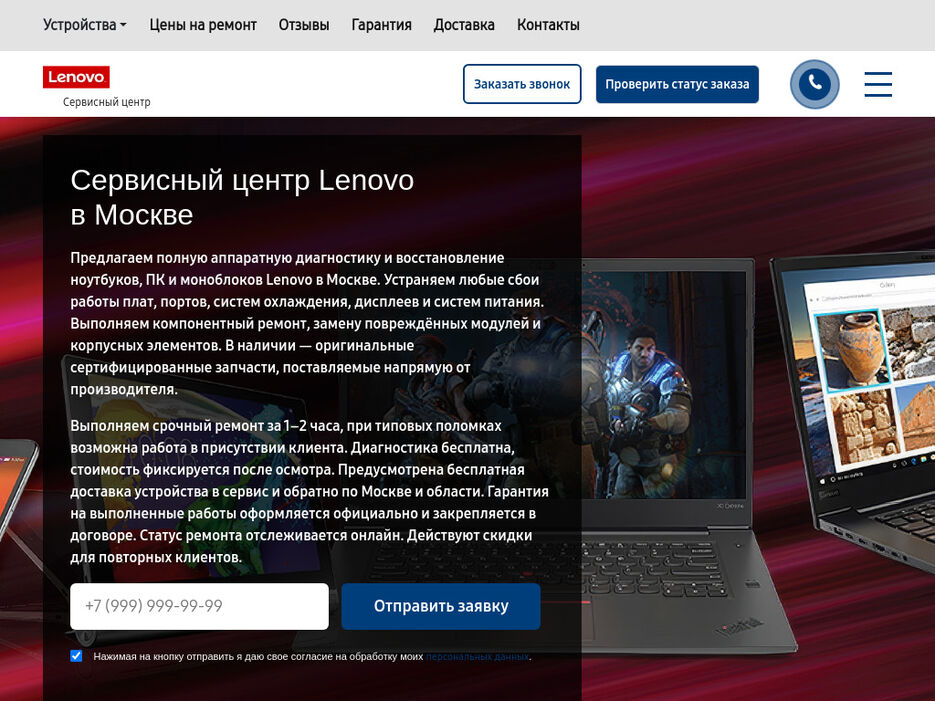Go to Цены на ремонт page
The width and height of the screenshot is (935, 701).
(203, 25)
